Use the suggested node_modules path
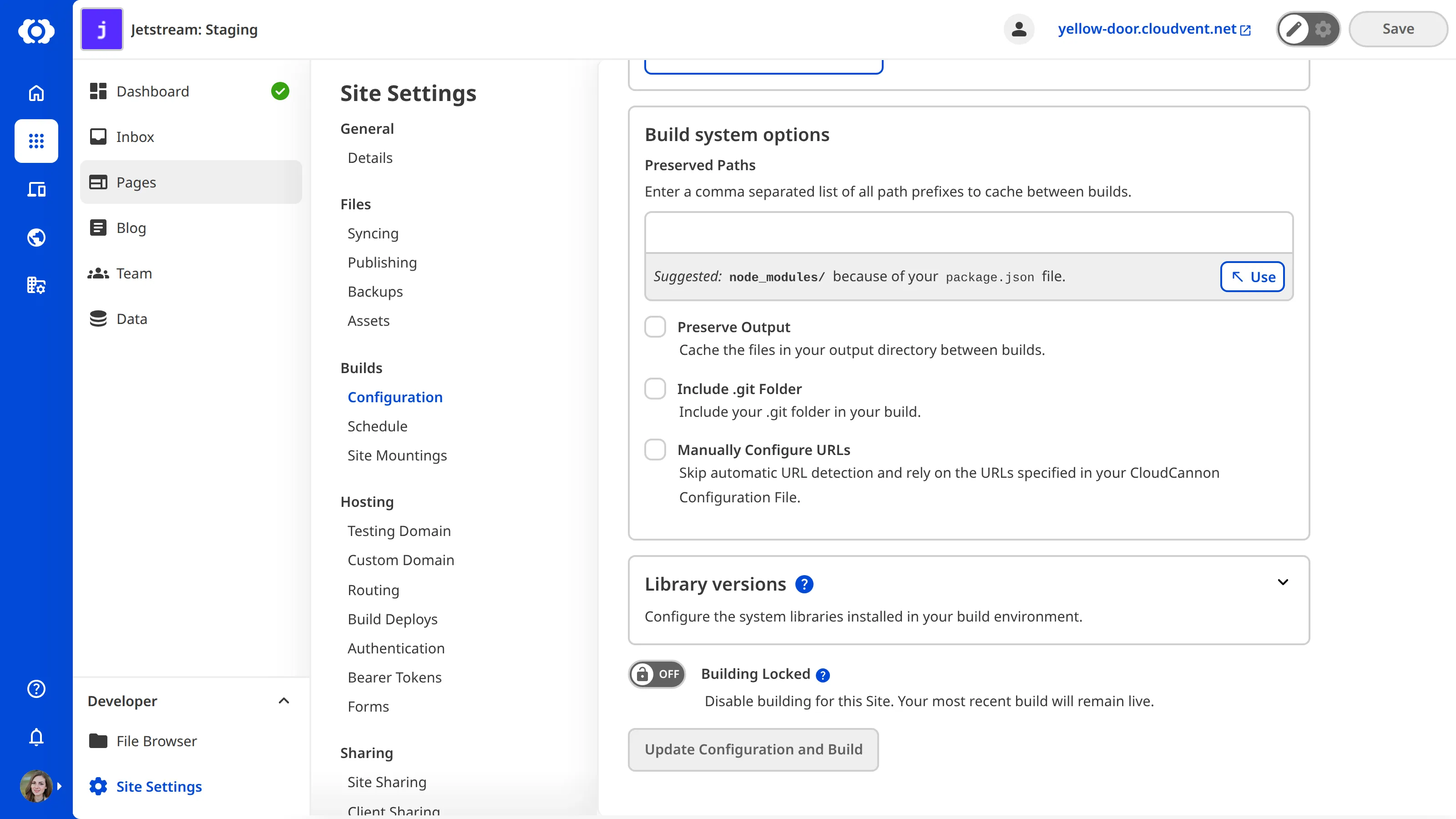This screenshot has height=819, width=1456. (x=1252, y=276)
